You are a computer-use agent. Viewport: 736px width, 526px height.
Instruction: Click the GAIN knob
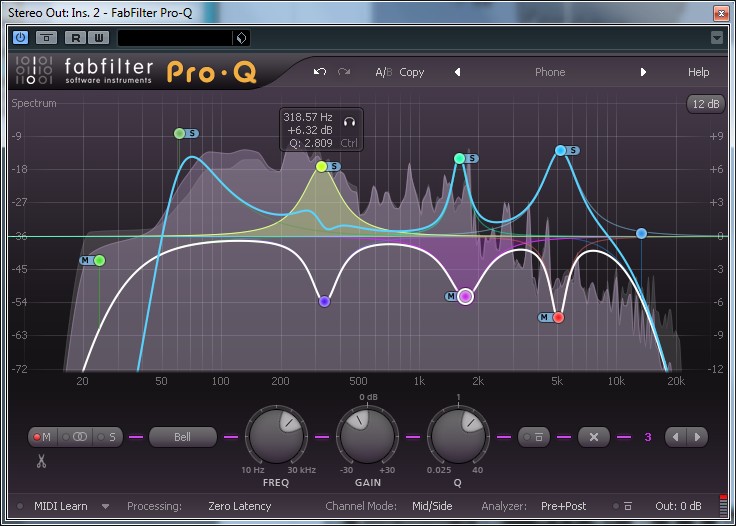click(x=368, y=436)
